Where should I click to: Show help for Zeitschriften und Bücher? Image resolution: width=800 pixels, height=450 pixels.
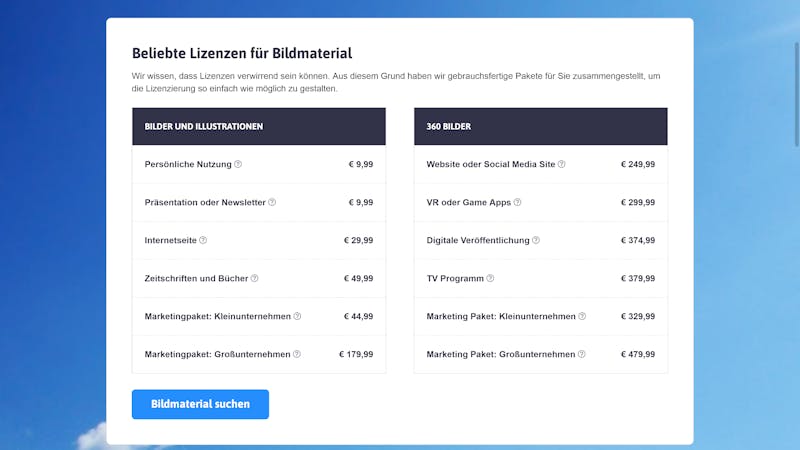coord(255,278)
